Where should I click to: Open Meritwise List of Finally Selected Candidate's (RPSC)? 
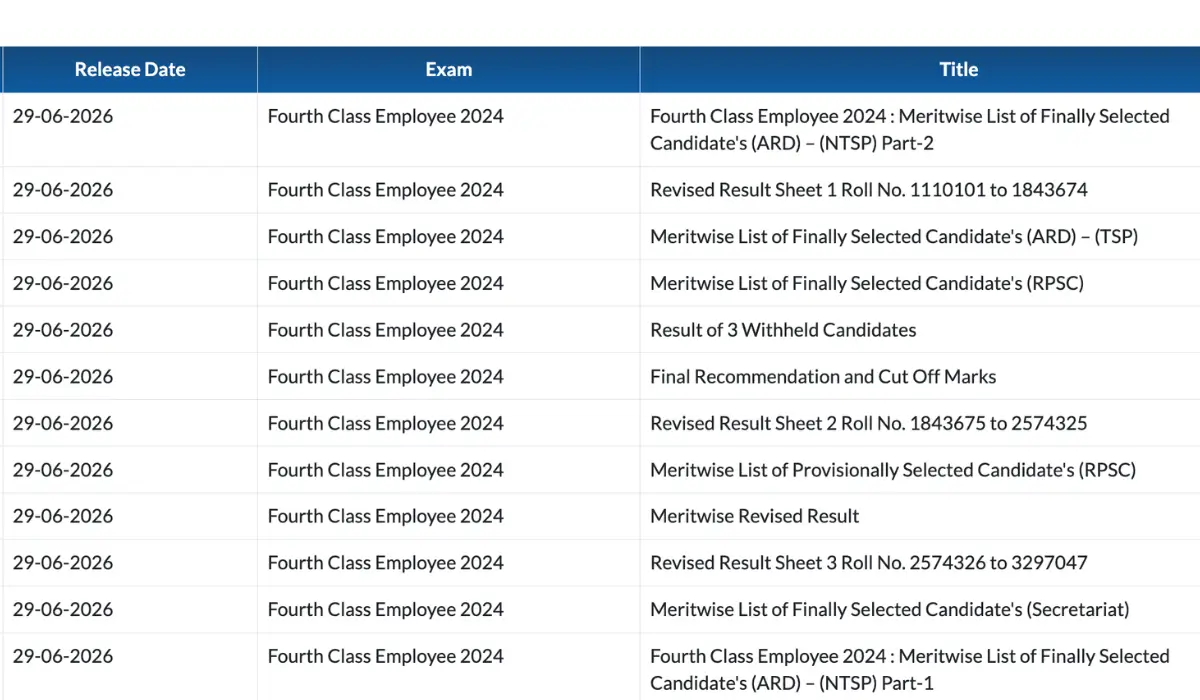(866, 283)
